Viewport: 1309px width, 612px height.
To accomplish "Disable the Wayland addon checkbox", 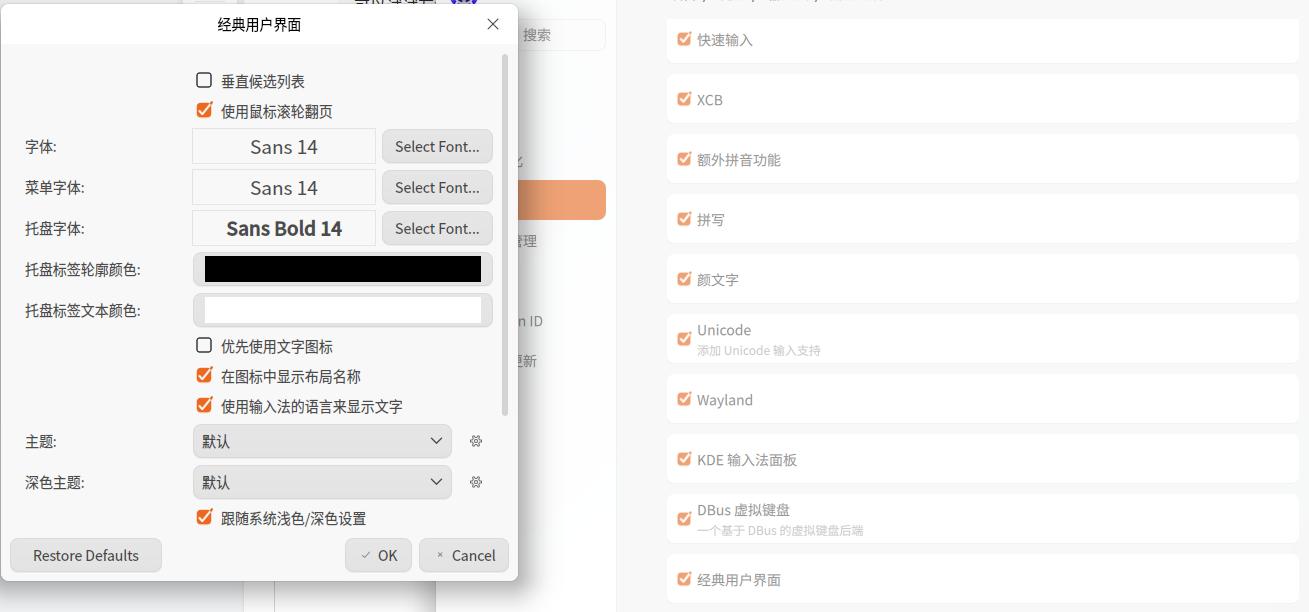I will pyautogui.click(x=684, y=399).
